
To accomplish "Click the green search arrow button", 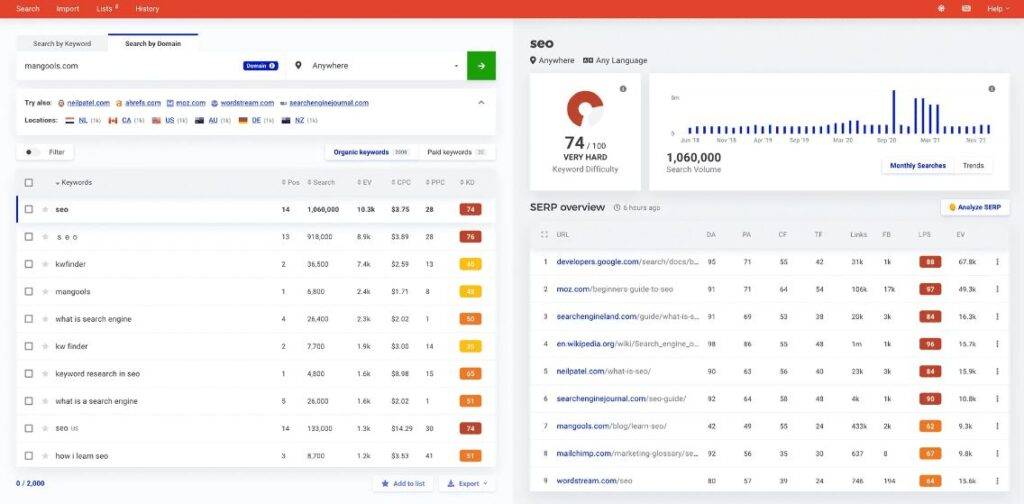I will 481,66.
